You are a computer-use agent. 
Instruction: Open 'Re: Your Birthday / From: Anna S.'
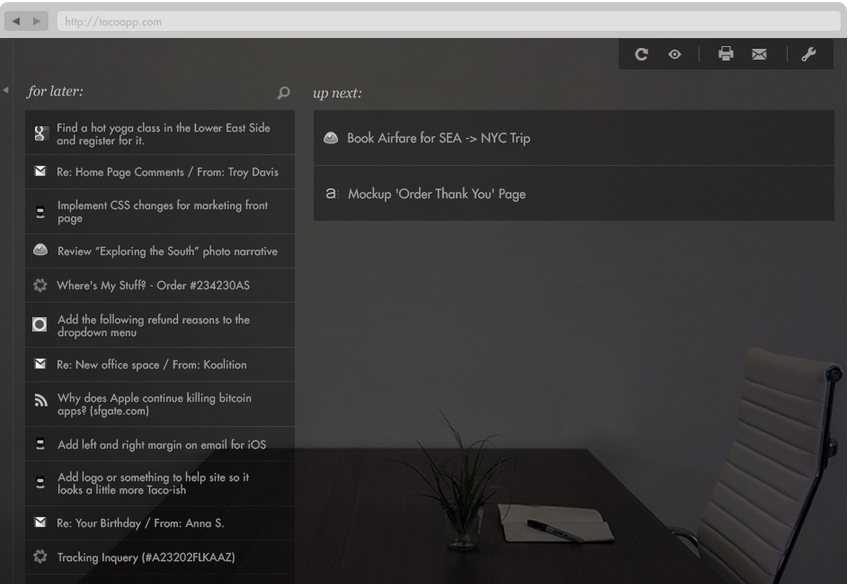160,523
